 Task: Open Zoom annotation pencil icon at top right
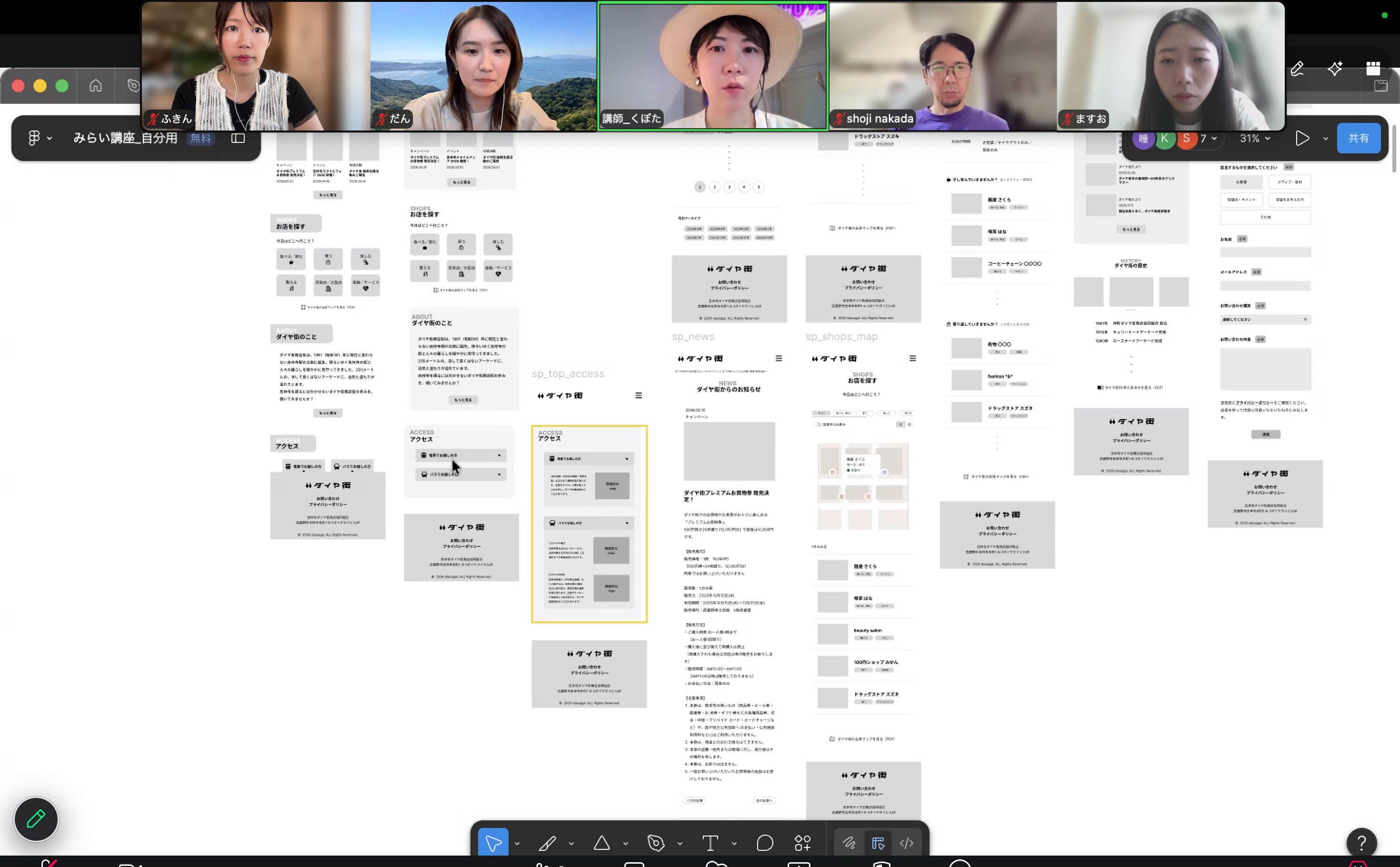(x=1297, y=69)
